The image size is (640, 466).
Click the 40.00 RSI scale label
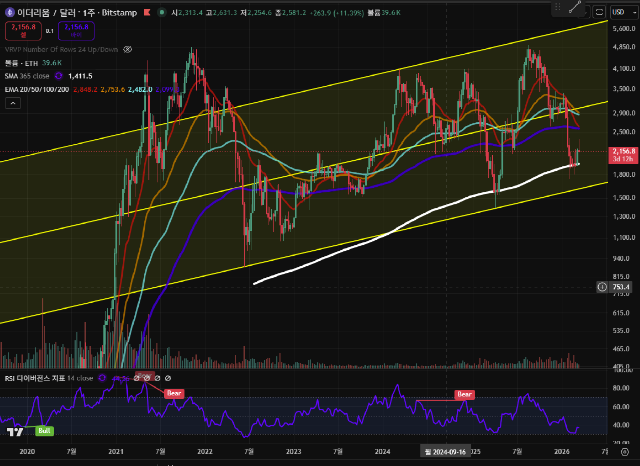click(x=620, y=425)
